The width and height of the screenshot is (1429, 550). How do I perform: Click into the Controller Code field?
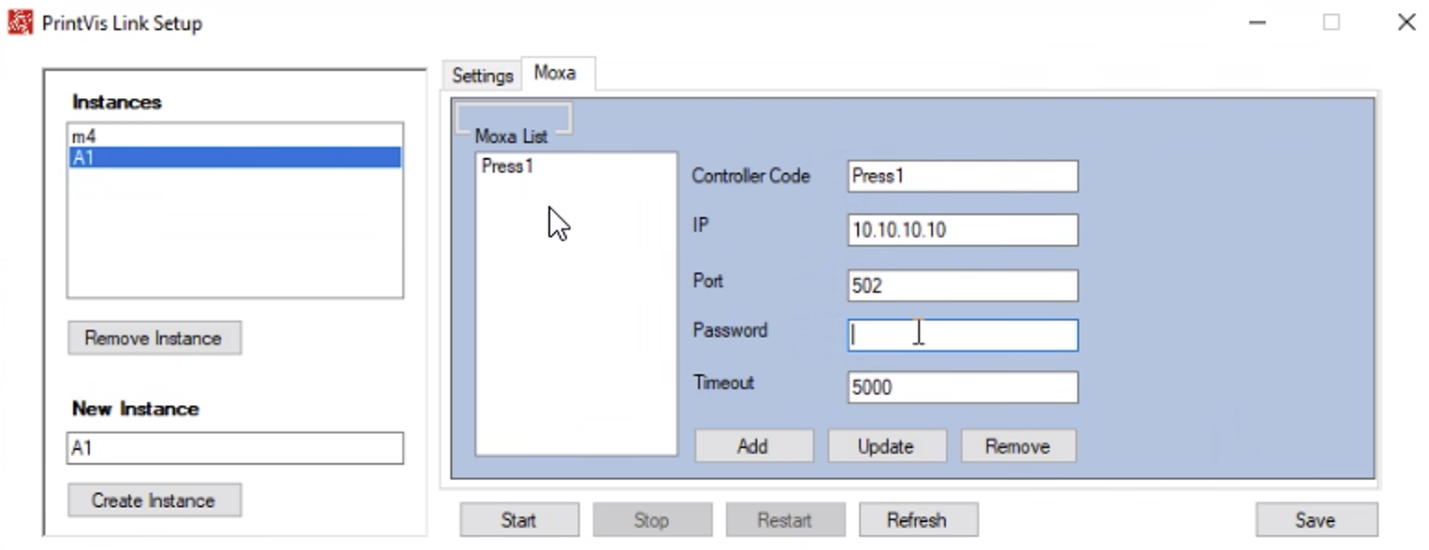click(962, 176)
